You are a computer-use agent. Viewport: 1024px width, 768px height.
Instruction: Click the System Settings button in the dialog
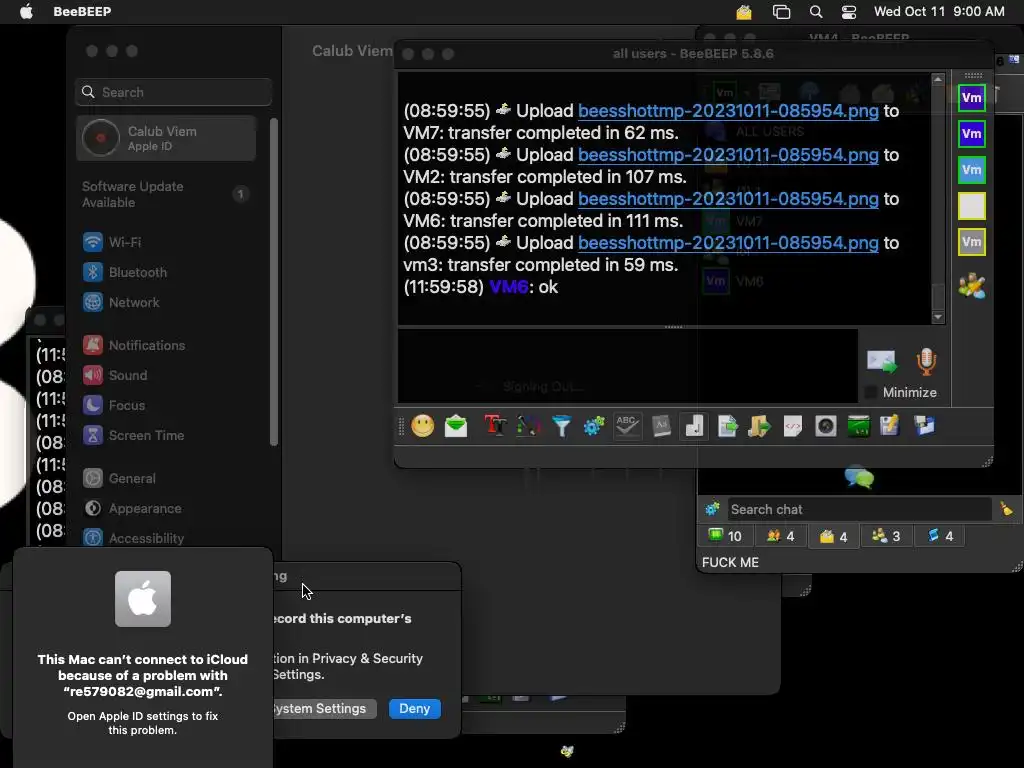(325, 709)
